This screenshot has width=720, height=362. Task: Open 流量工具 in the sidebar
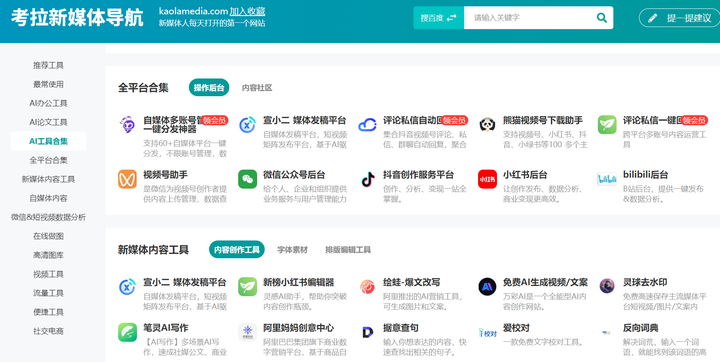(x=48, y=293)
